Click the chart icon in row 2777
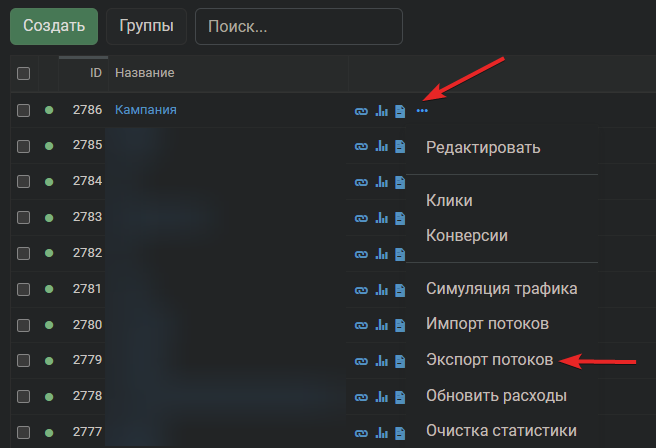This screenshot has height=448, width=656. [x=382, y=433]
